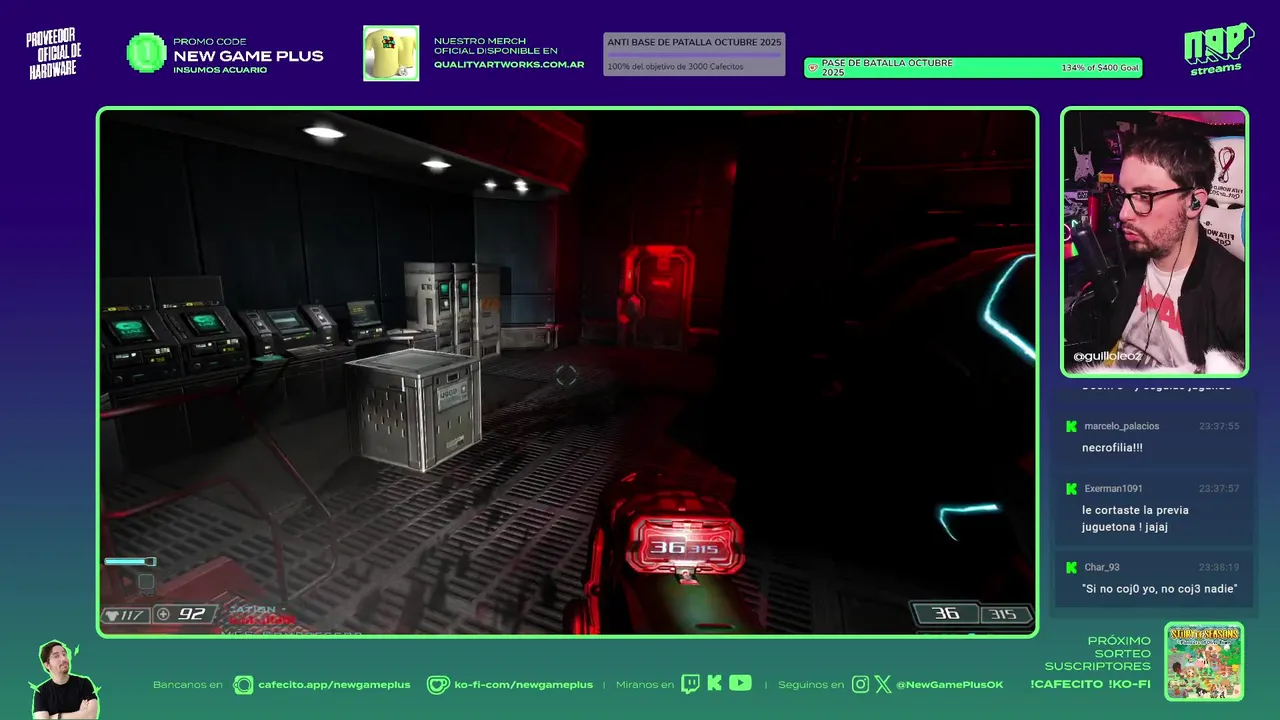
Task: Click the timestamp 23:37:57 in chat
Action: pyautogui.click(x=1219, y=488)
